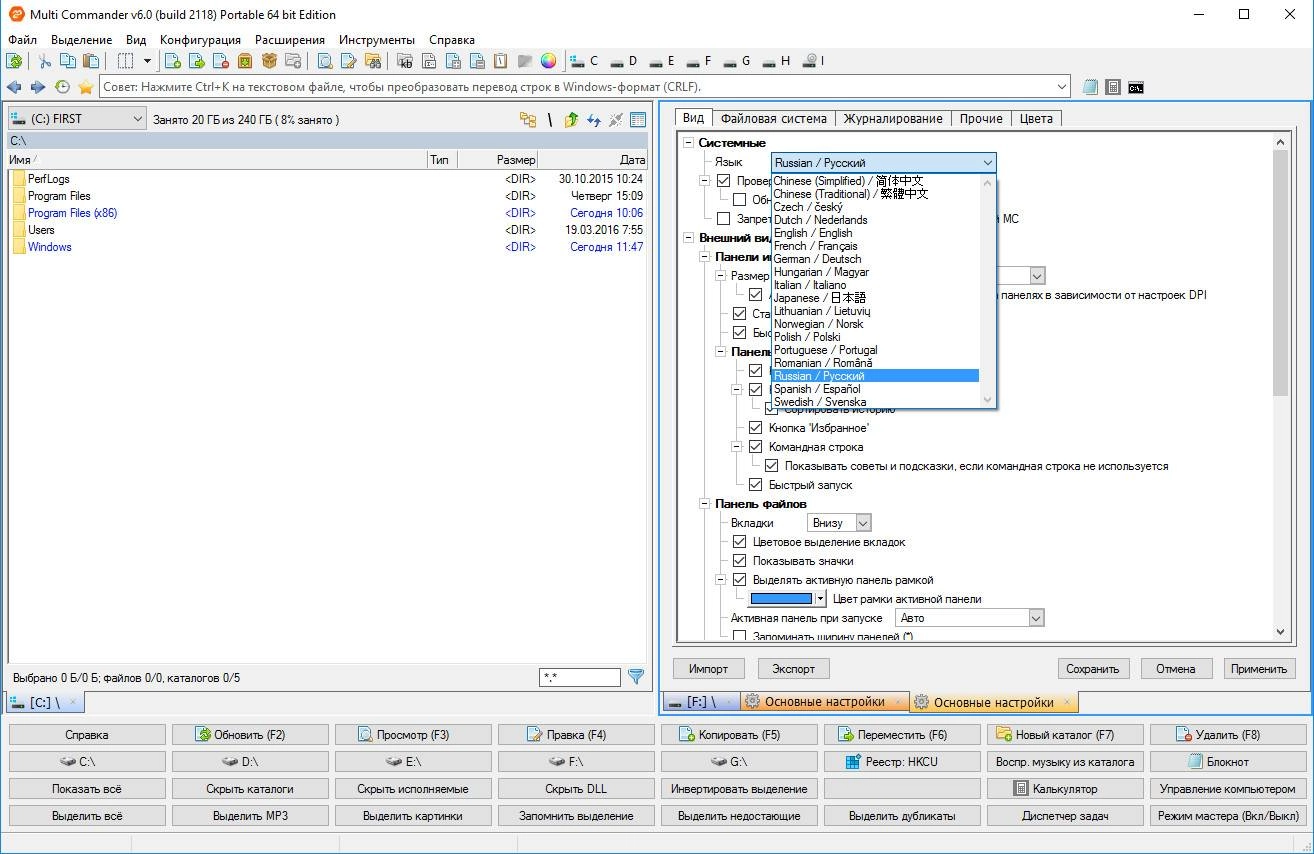Toggle 'Показывать значки' checkbox
Image resolution: width=1314 pixels, height=854 pixels.
(740, 561)
